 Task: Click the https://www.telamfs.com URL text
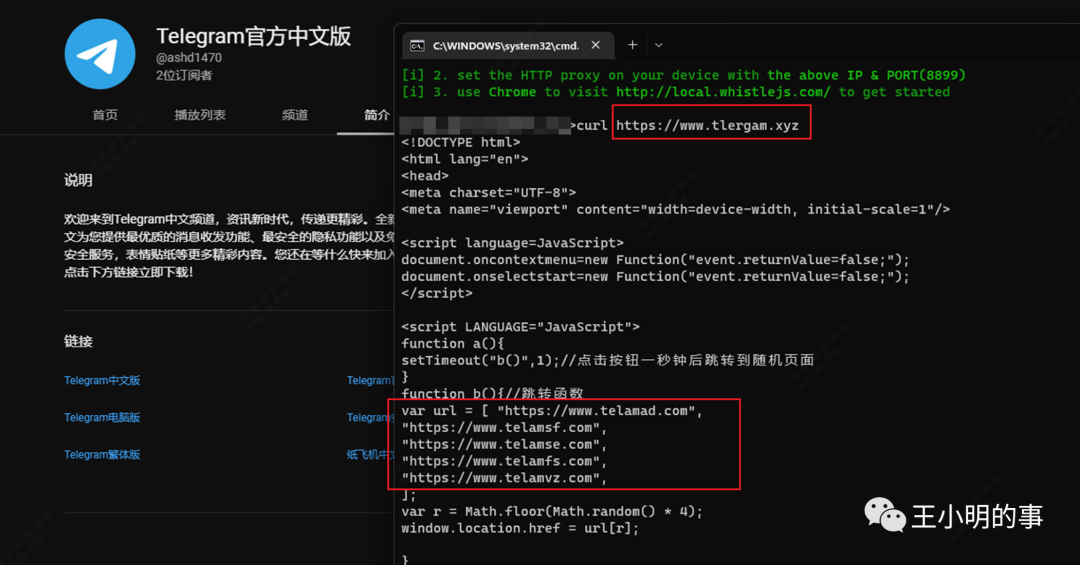click(501, 462)
